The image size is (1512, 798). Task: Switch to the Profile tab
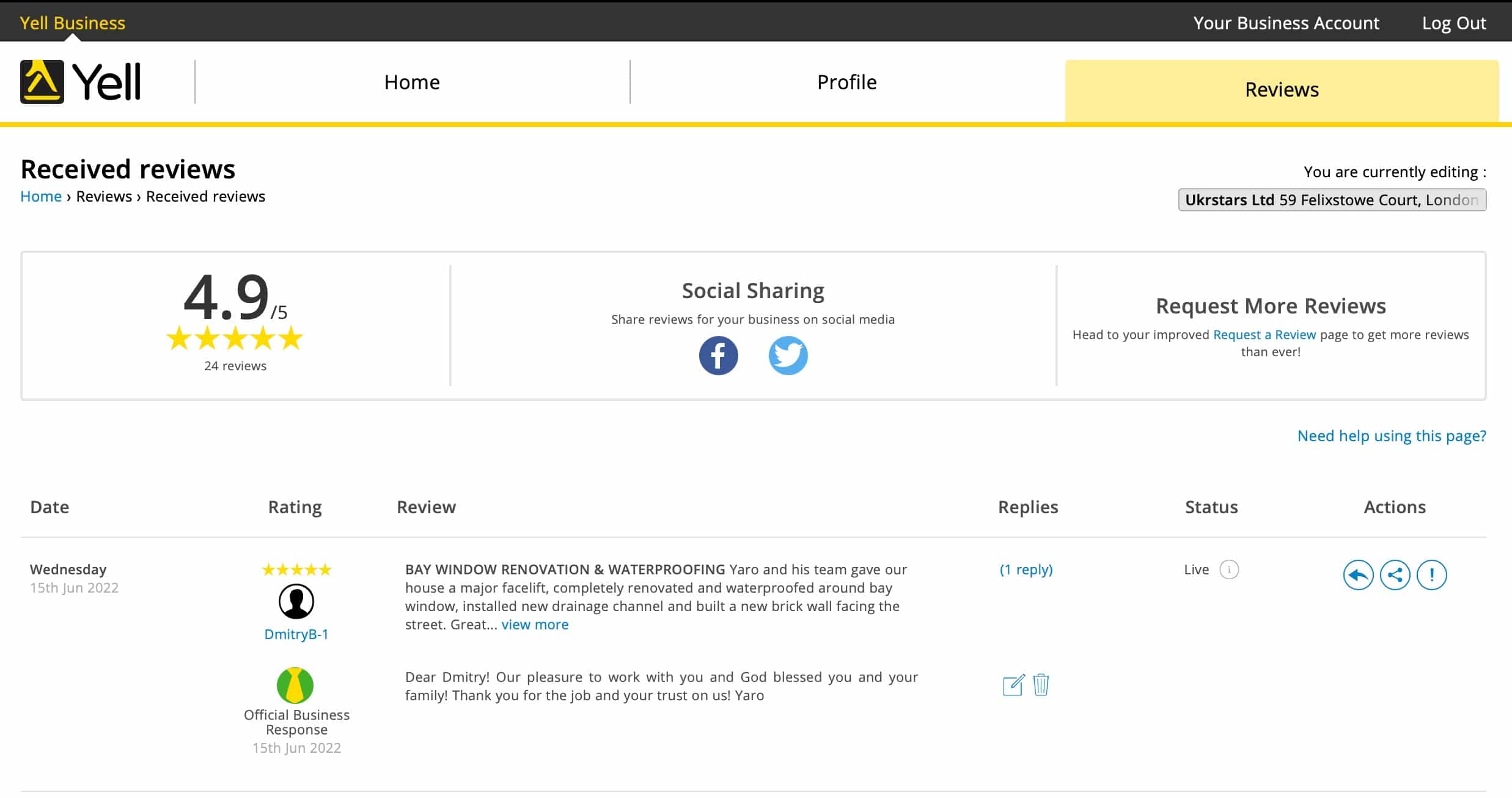point(846,82)
